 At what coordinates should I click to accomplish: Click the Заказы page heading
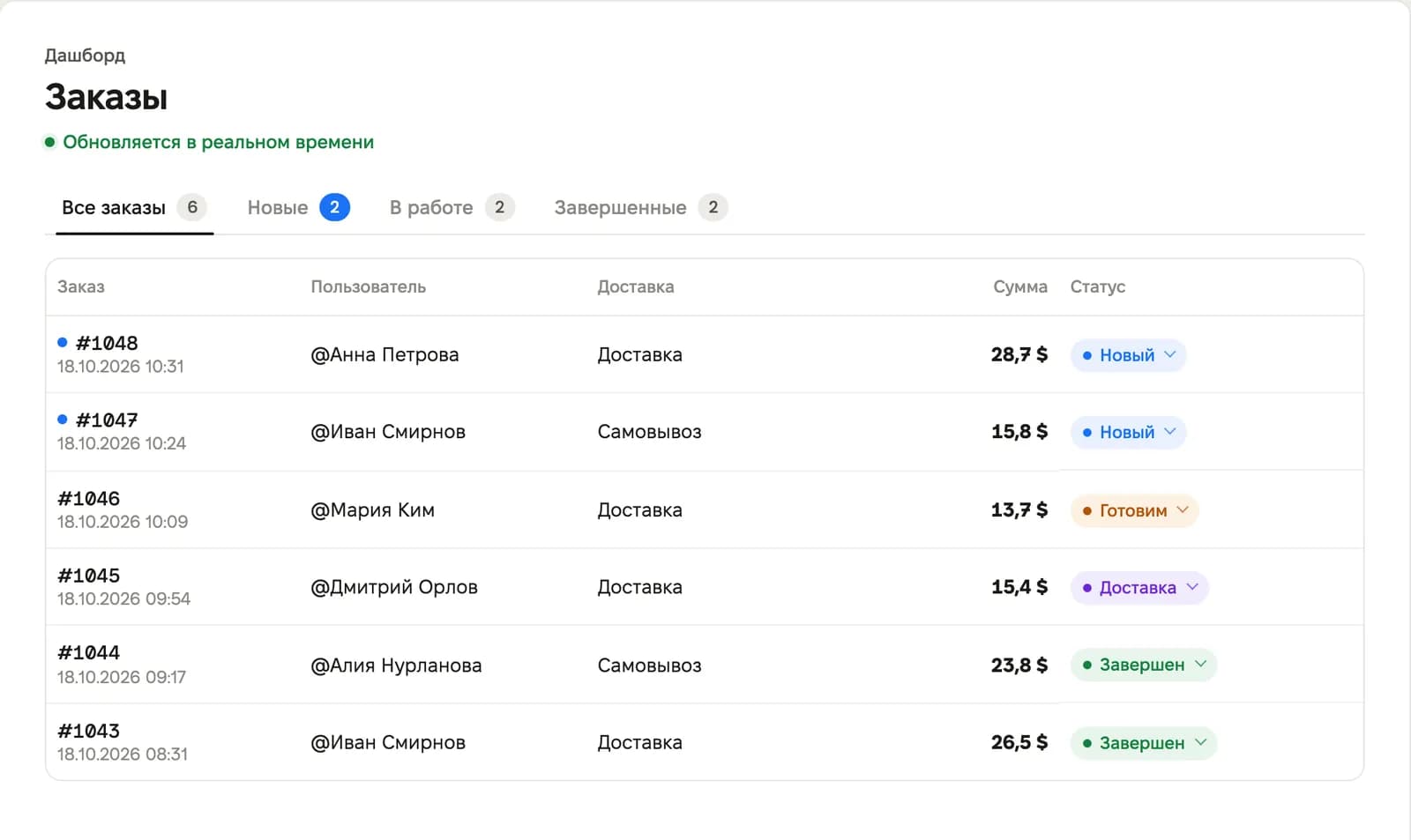pyautogui.click(x=107, y=97)
